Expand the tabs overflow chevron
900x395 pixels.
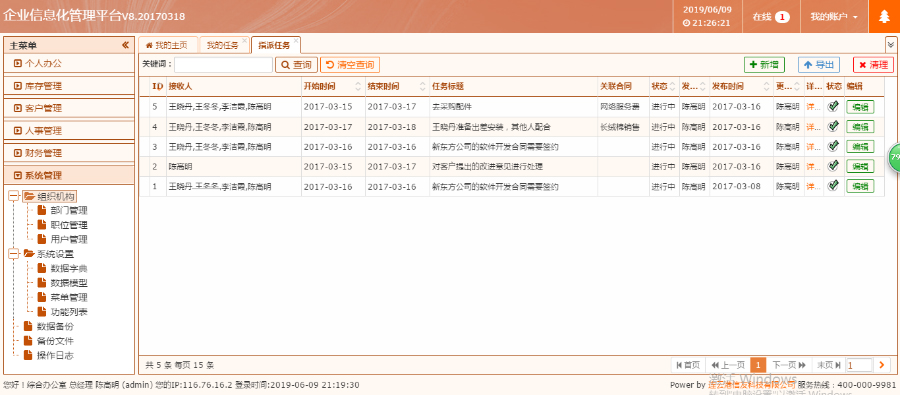click(x=891, y=44)
